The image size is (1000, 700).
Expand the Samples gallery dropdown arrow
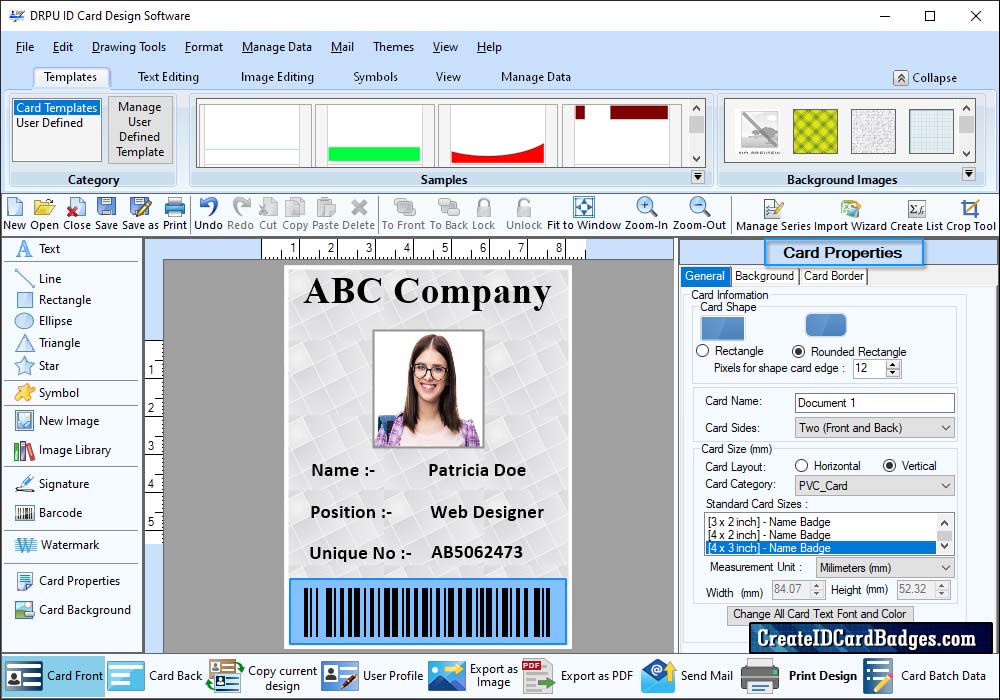(x=698, y=177)
